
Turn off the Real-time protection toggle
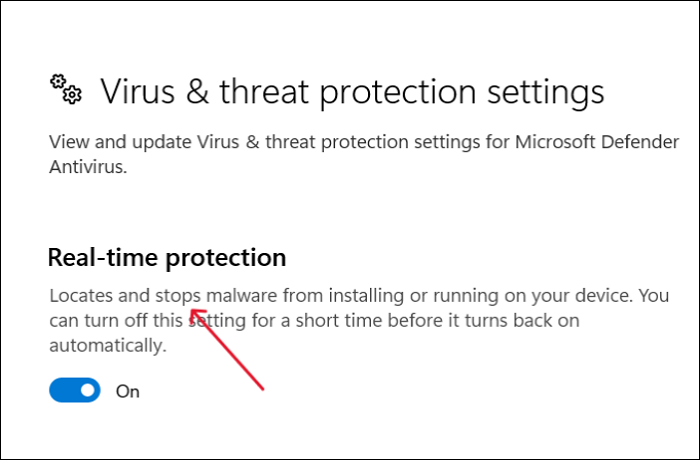click(75, 390)
